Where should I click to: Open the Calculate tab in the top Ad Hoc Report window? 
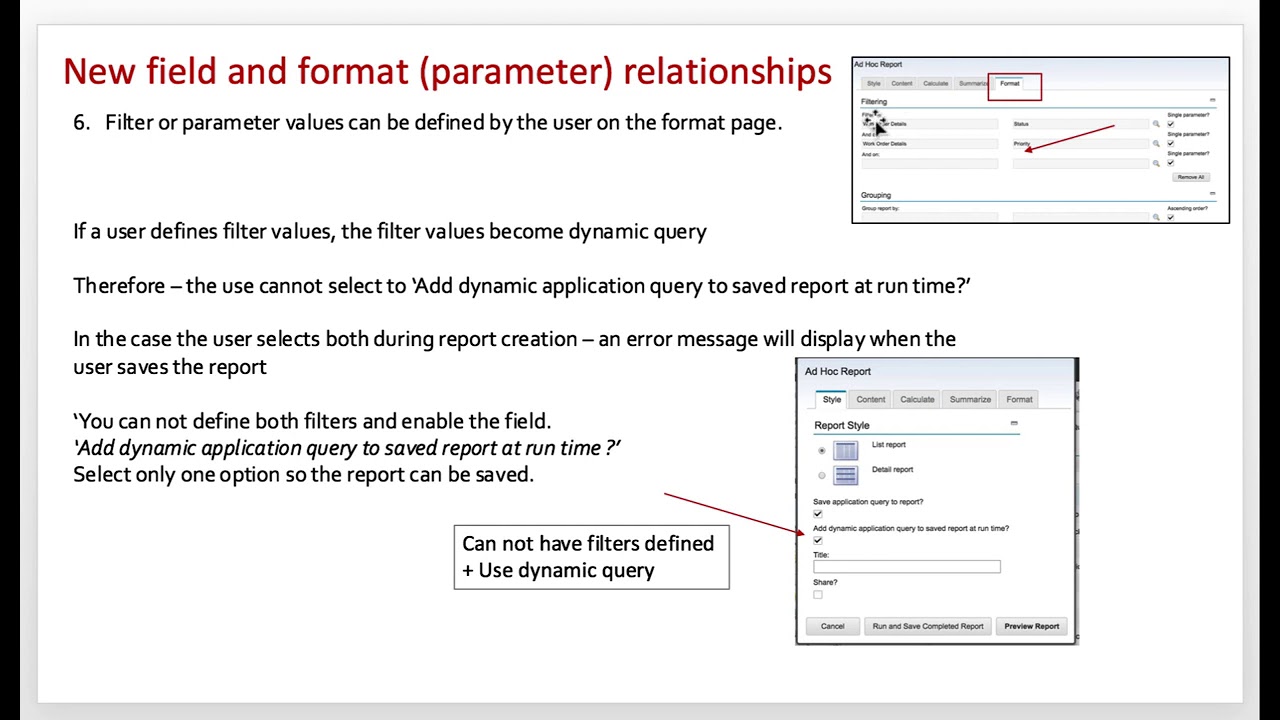click(x=936, y=84)
